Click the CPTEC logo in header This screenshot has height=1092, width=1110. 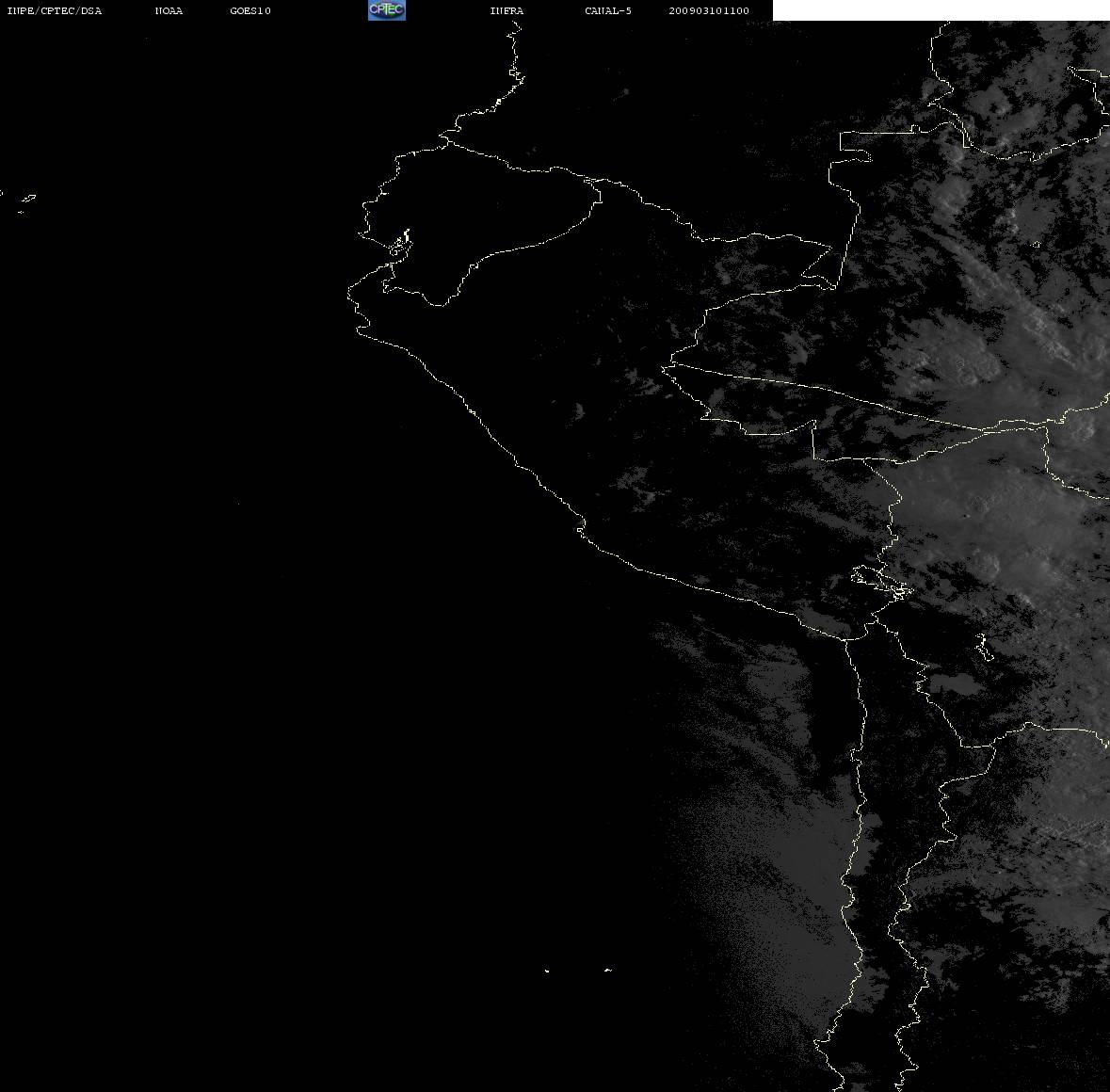click(x=387, y=10)
